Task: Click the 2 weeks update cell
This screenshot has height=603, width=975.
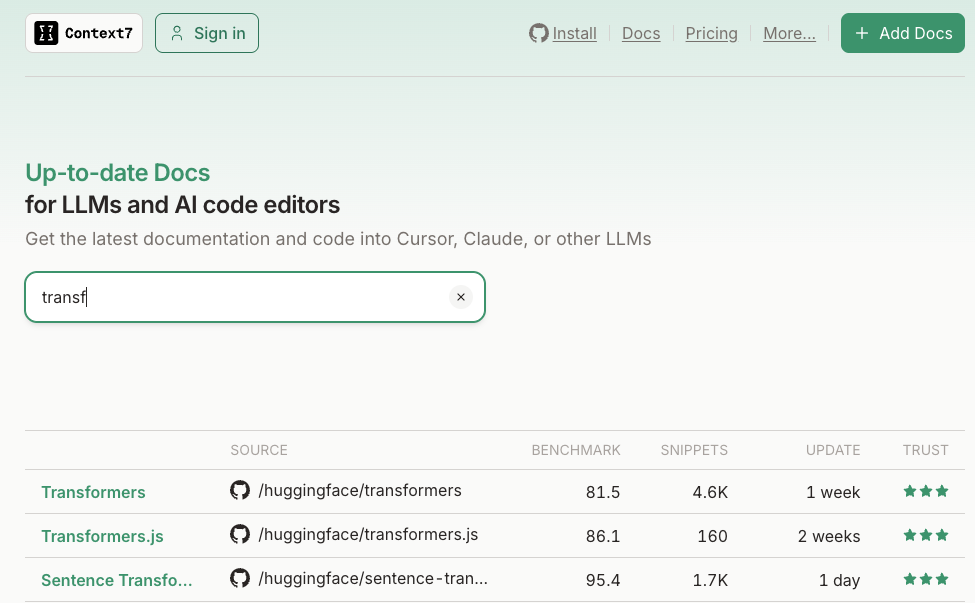Action: 829,536
